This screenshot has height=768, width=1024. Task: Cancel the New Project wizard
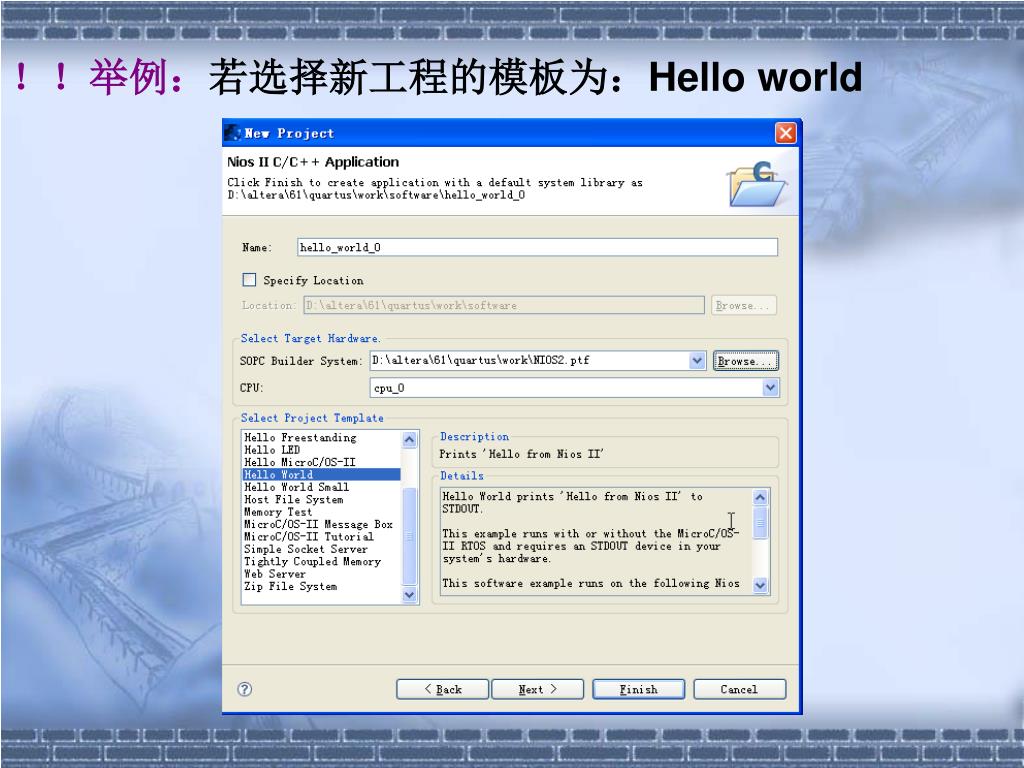pos(739,689)
